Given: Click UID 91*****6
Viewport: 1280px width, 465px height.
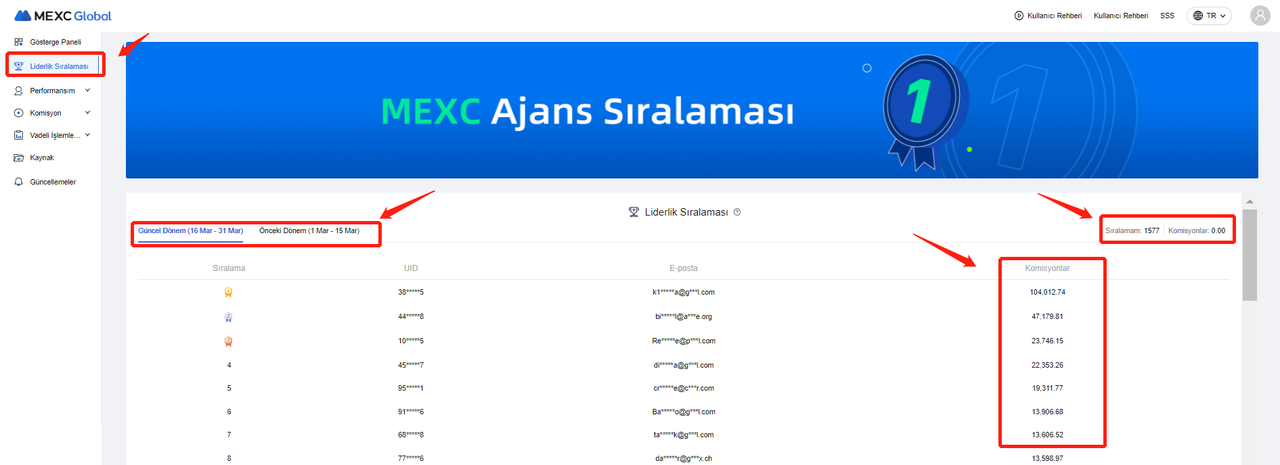Looking at the screenshot, I should pyautogui.click(x=411, y=411).
